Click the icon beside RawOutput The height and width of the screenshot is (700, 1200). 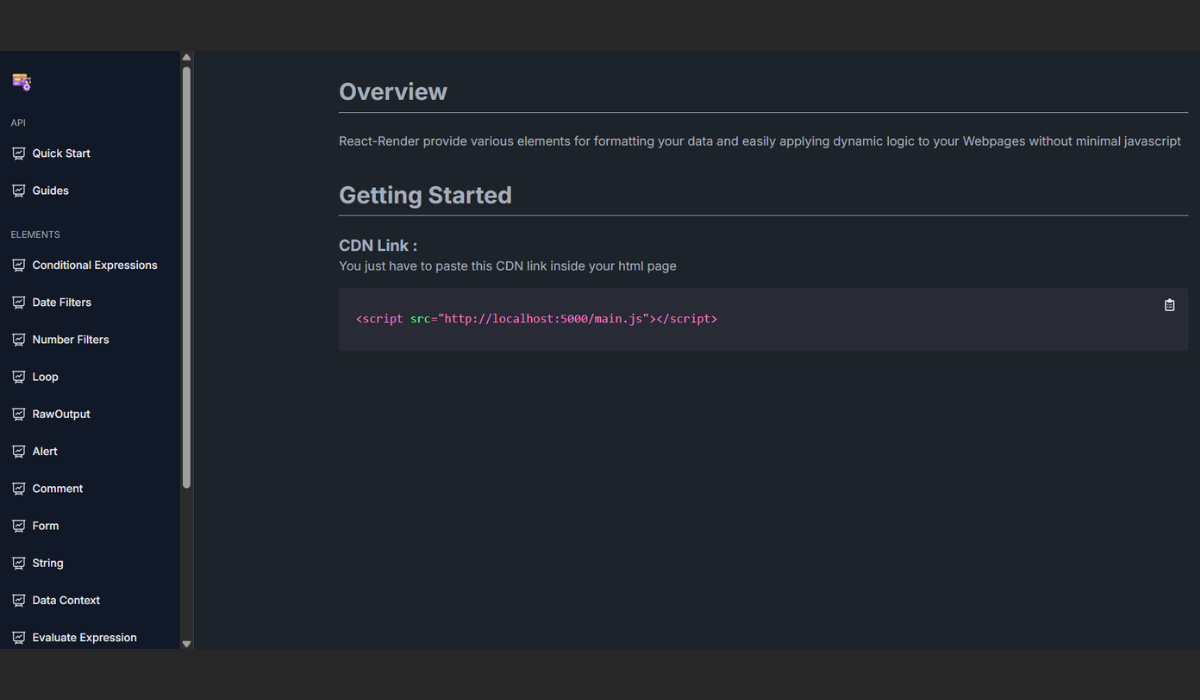coord(18,414)
